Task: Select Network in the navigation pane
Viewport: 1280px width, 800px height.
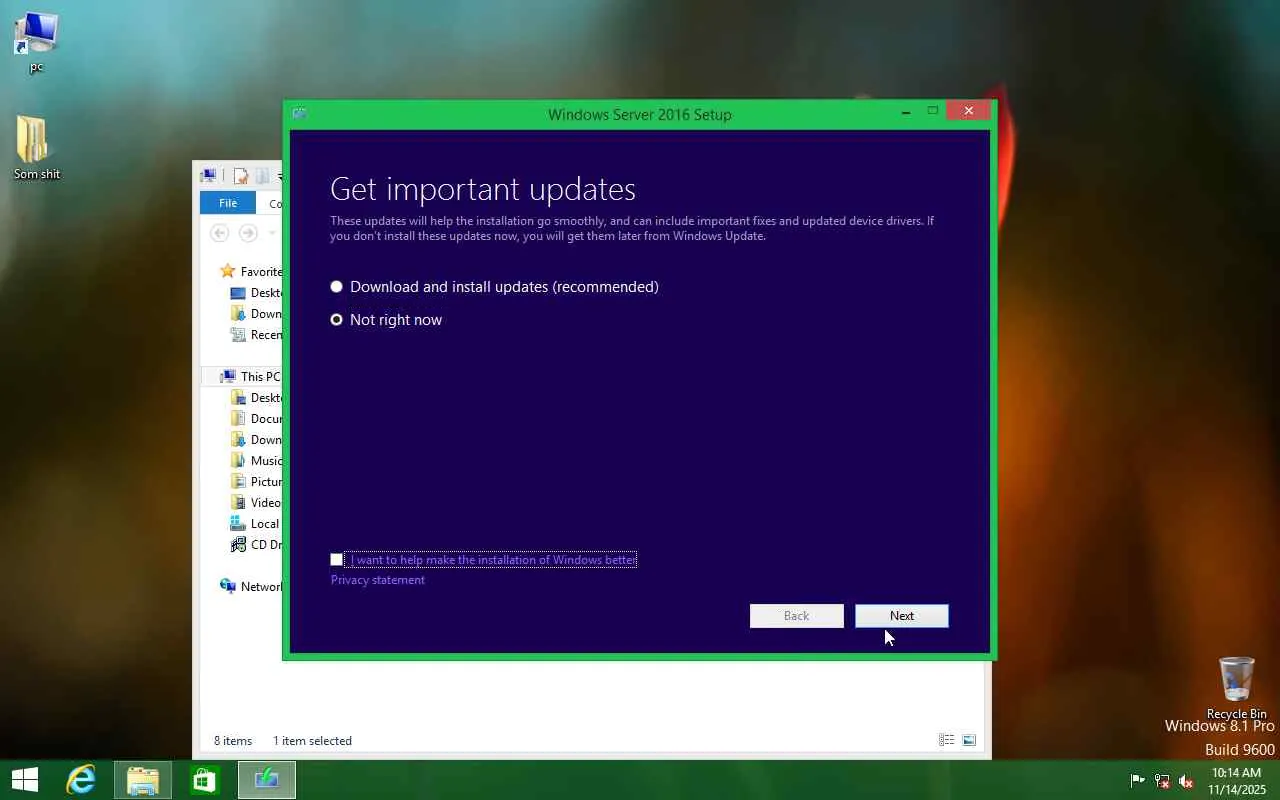Action: (x=251, y=587)
